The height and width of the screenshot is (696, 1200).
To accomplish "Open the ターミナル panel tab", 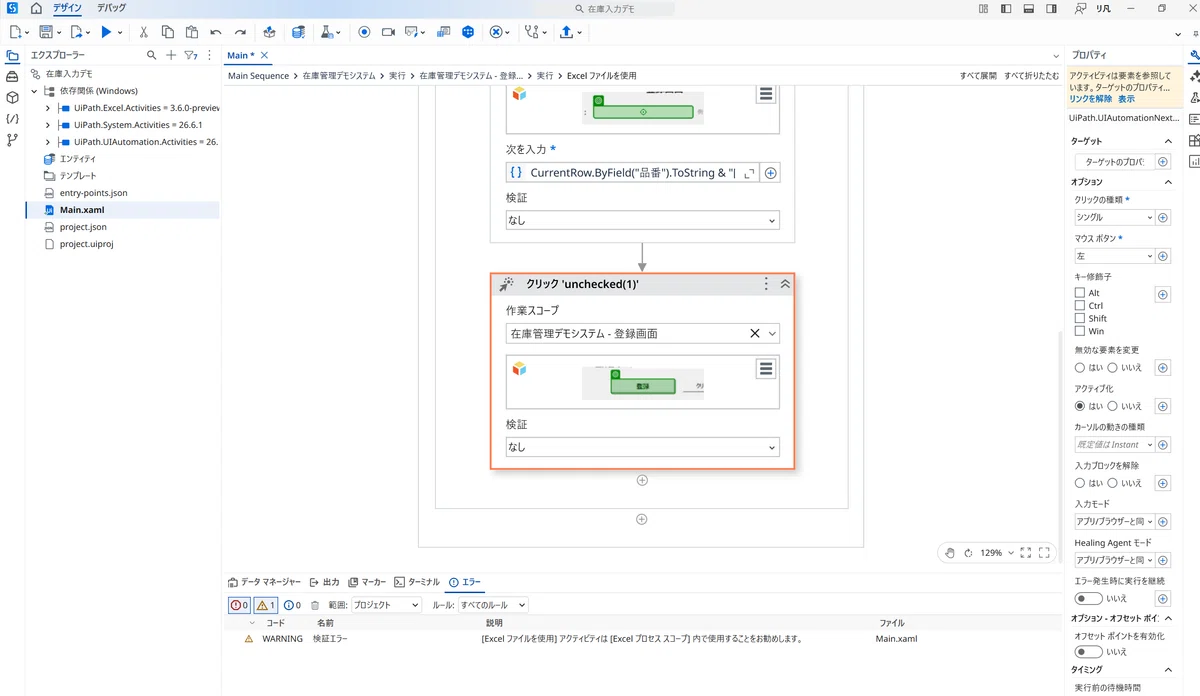I will point(416,582).
